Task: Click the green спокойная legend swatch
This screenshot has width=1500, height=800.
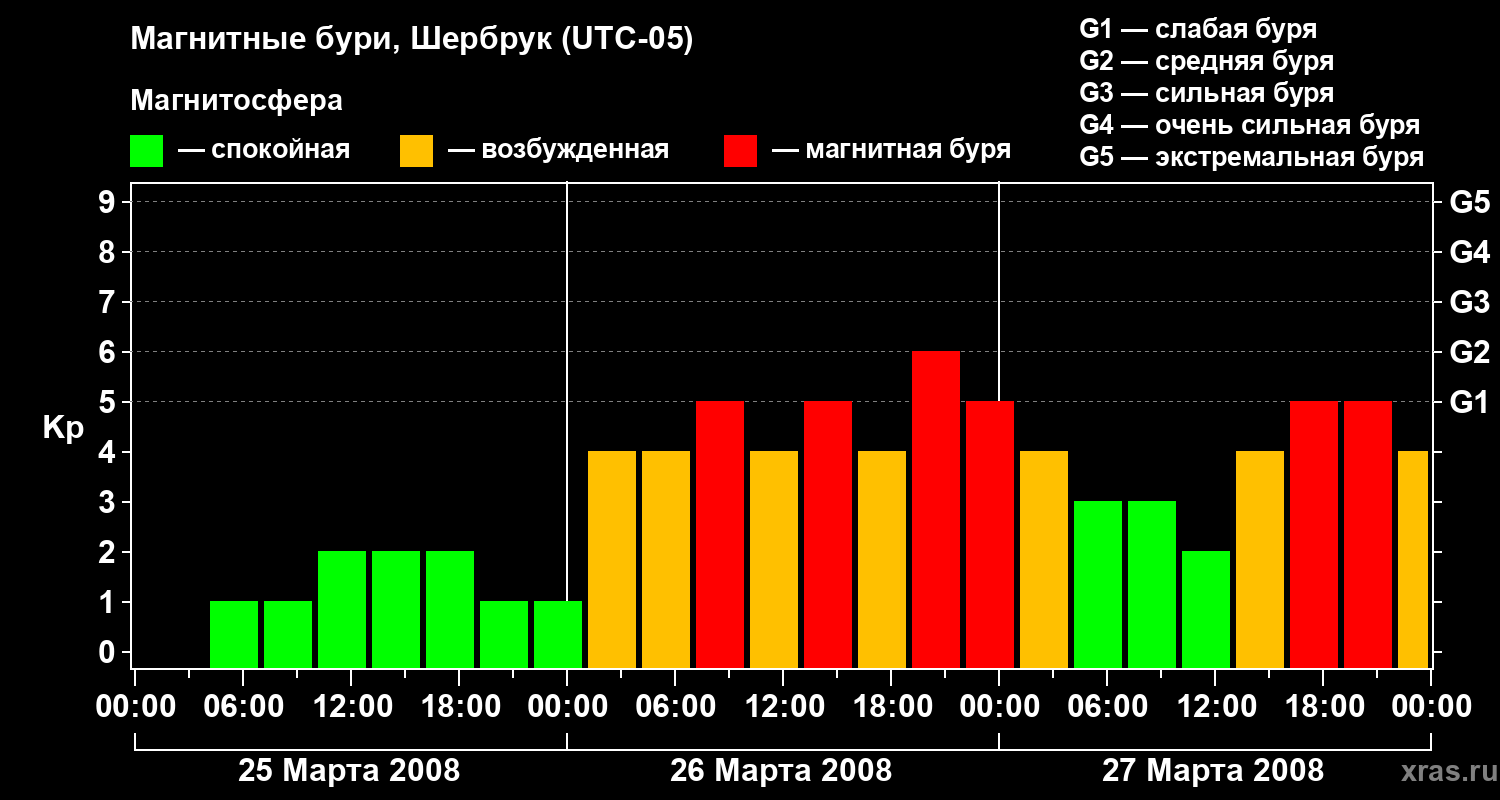Action: [146, 151]
